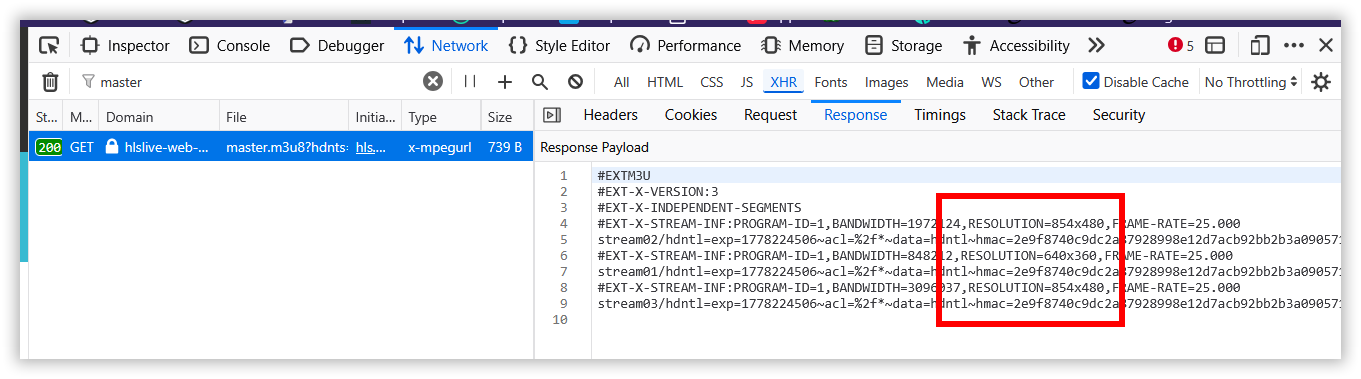Click the 200 status code badge
Screen dimensions: 1361x379
point(48,147)
